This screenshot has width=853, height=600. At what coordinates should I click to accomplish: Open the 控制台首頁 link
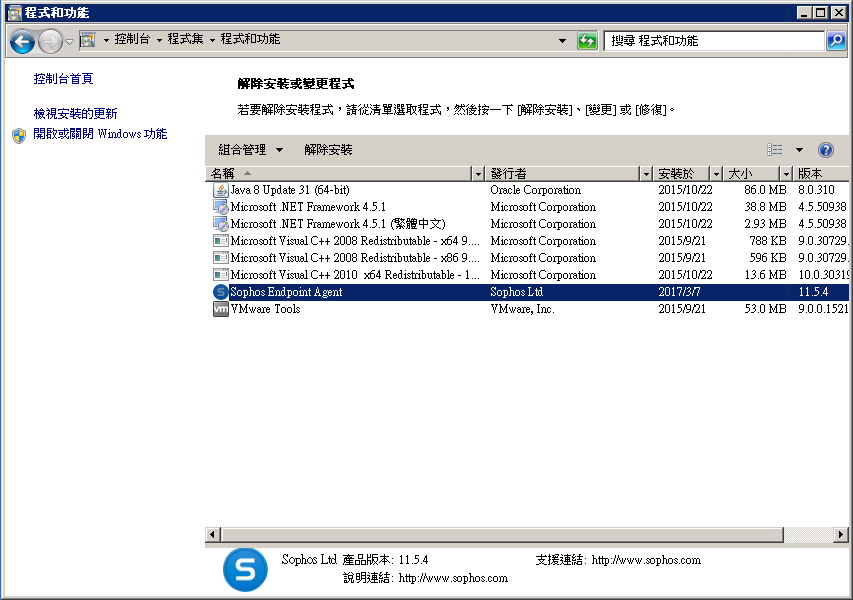[x=63, y=79]
